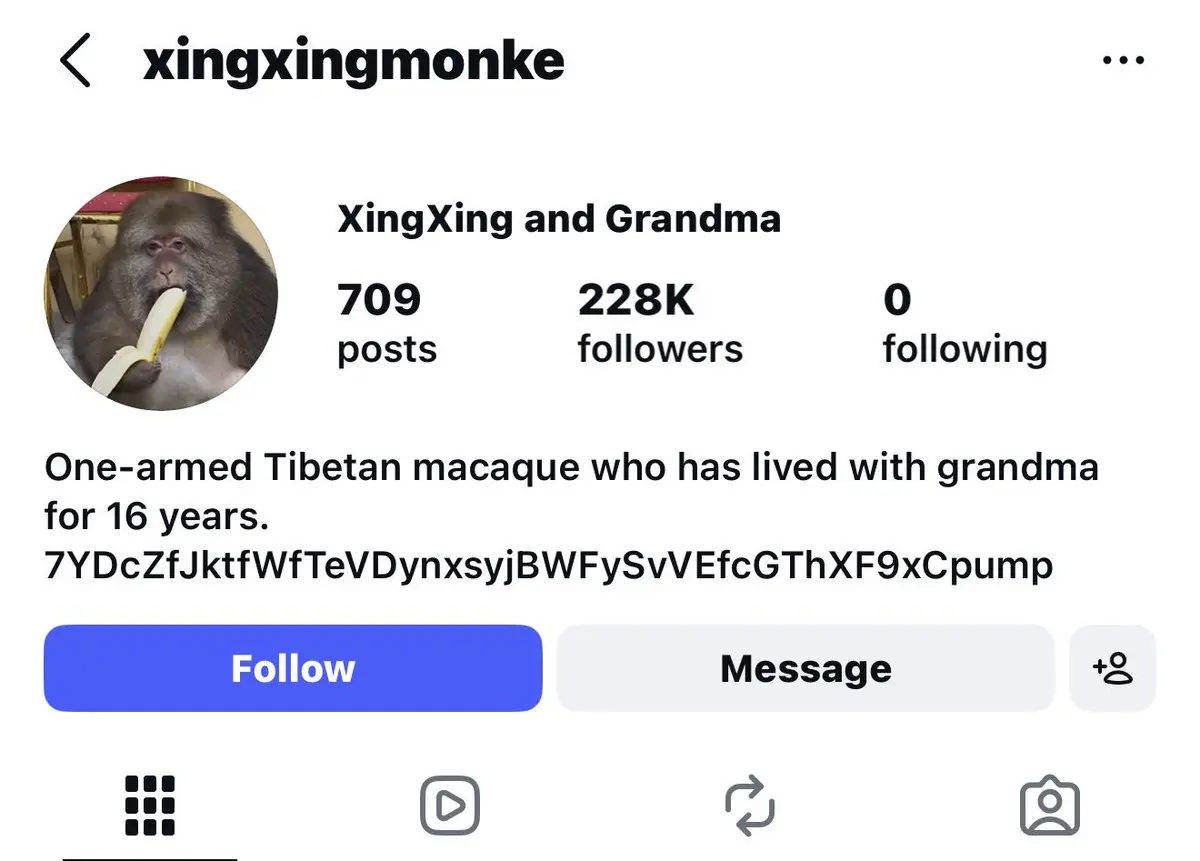Screen dimensions: 1200x861
Task: Show the reposts tab
Action: point(750,805)
